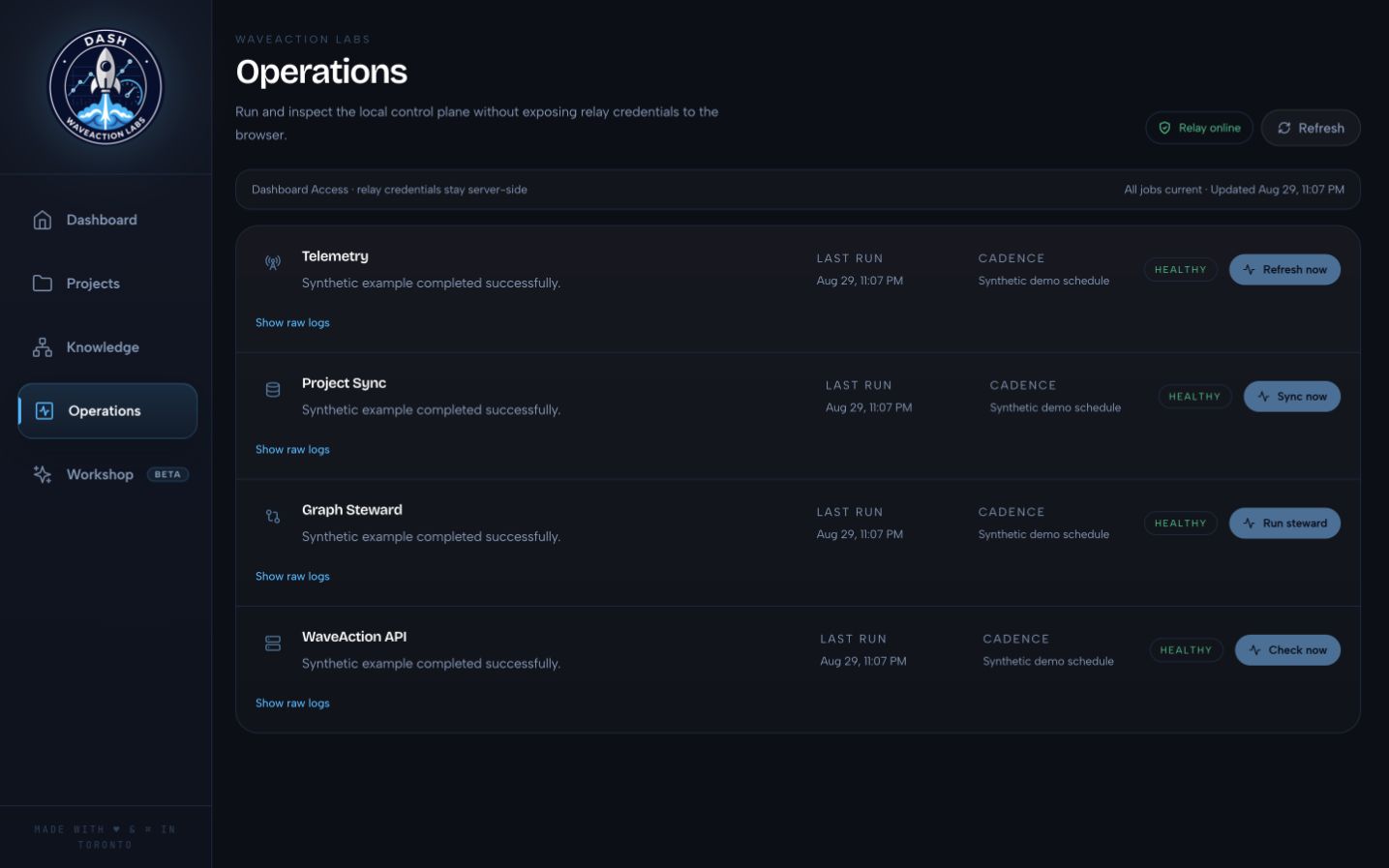Click the Project Sync job title
This screenshot has height=868, width=1389.
[x=344, y=383]
